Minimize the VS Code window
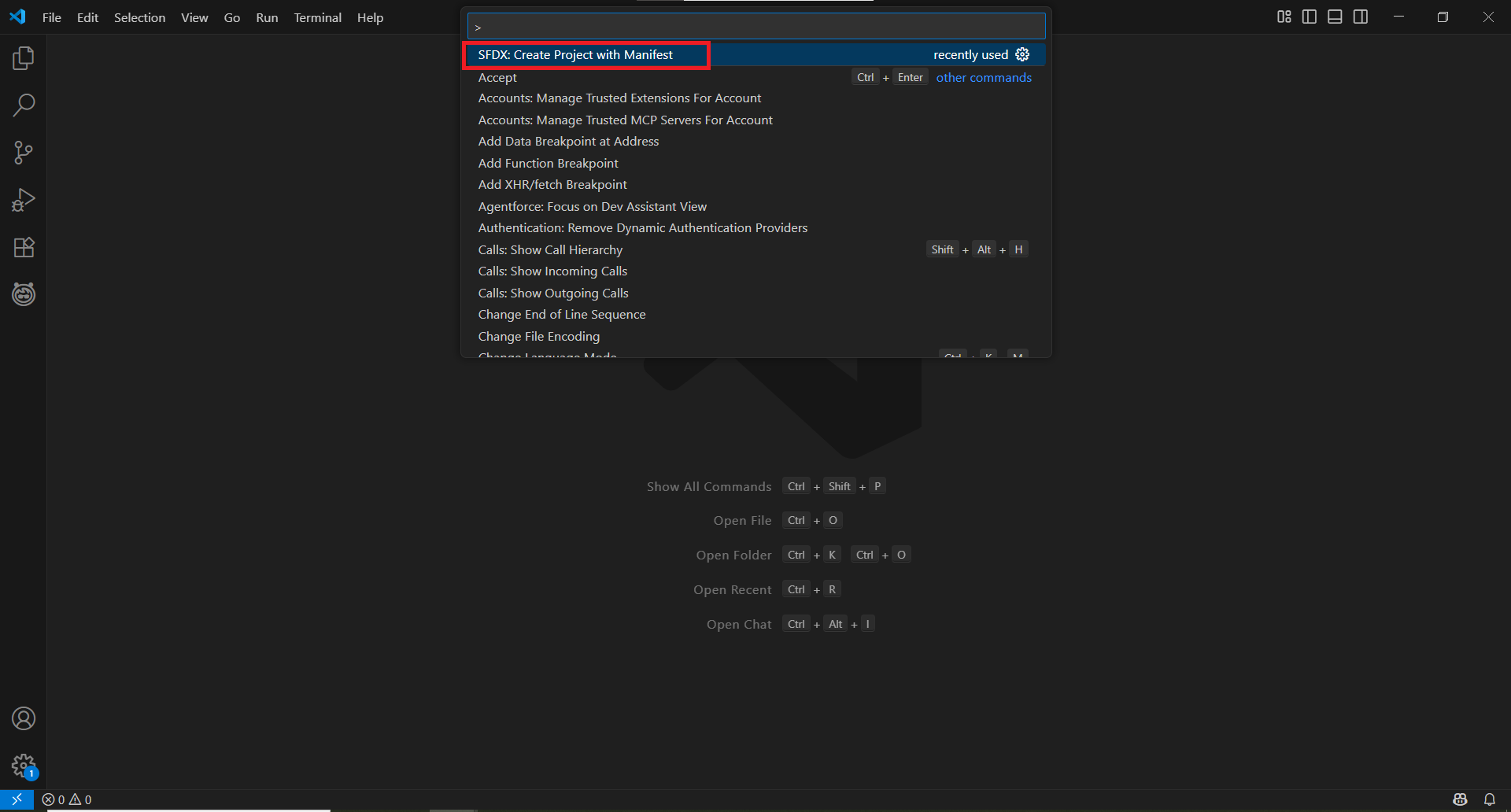Viewport: 1511px width, 812px height. 1398,17
